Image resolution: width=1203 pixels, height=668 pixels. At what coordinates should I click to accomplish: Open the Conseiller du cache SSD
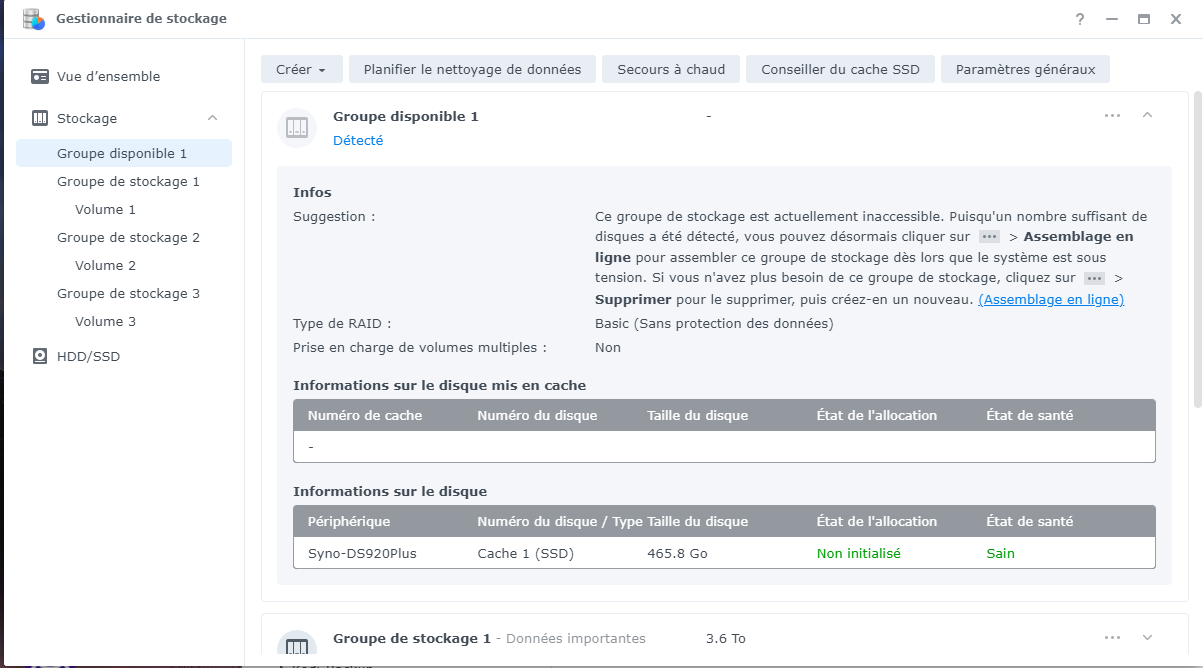(840, 69)
